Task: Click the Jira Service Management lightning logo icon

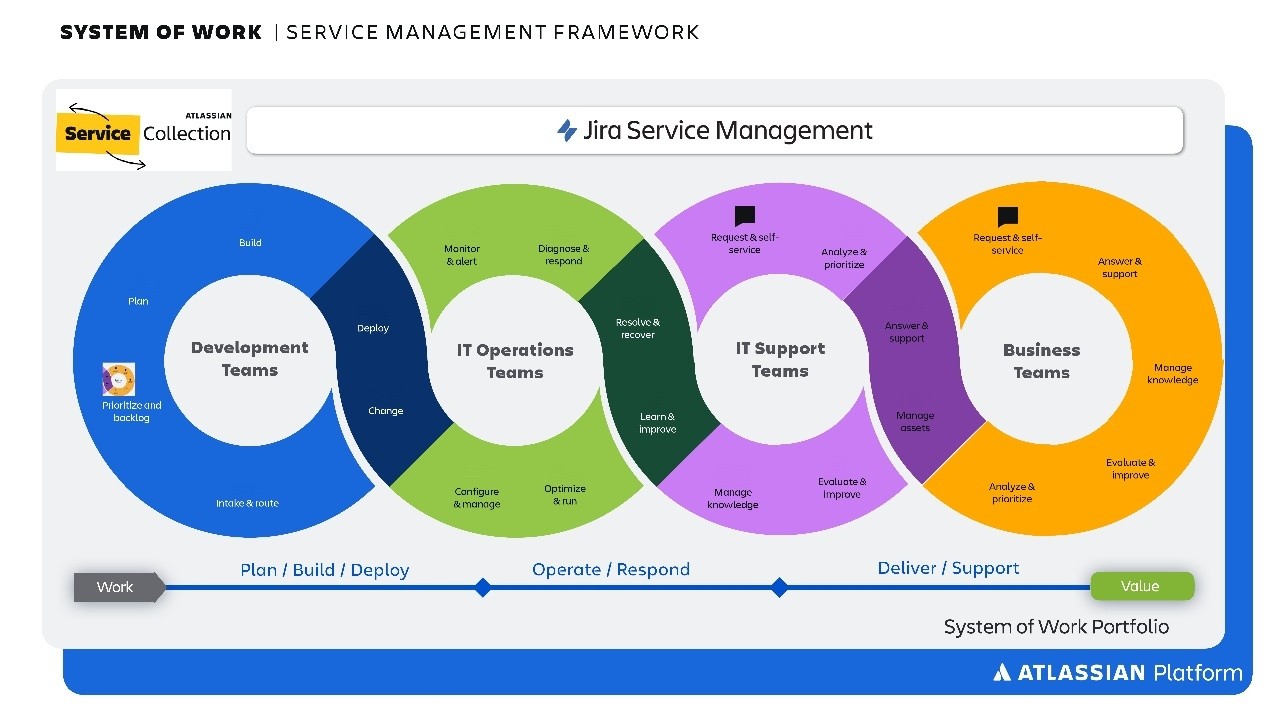Action: pyautogui.click(x=567, y=131)
